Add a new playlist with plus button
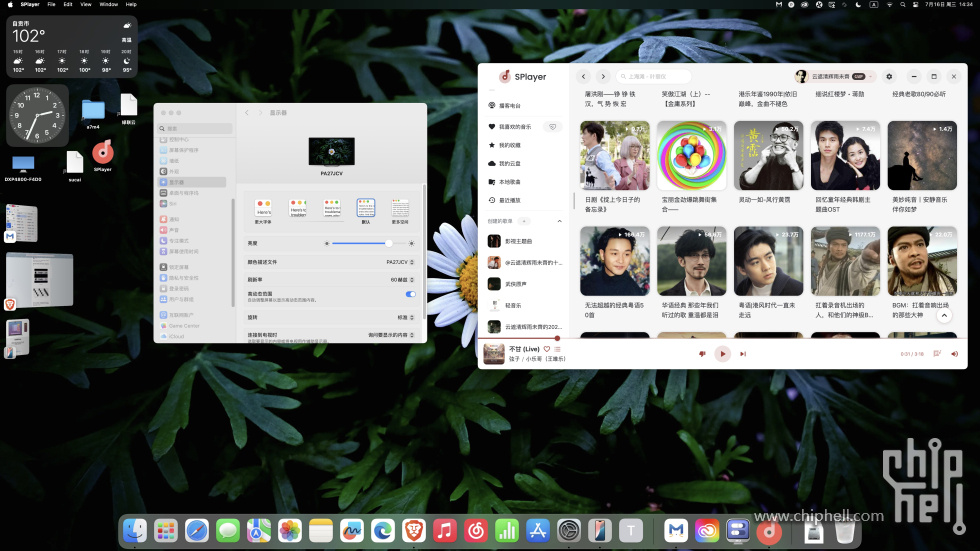The image size is (980, 551). click(524, 221)
